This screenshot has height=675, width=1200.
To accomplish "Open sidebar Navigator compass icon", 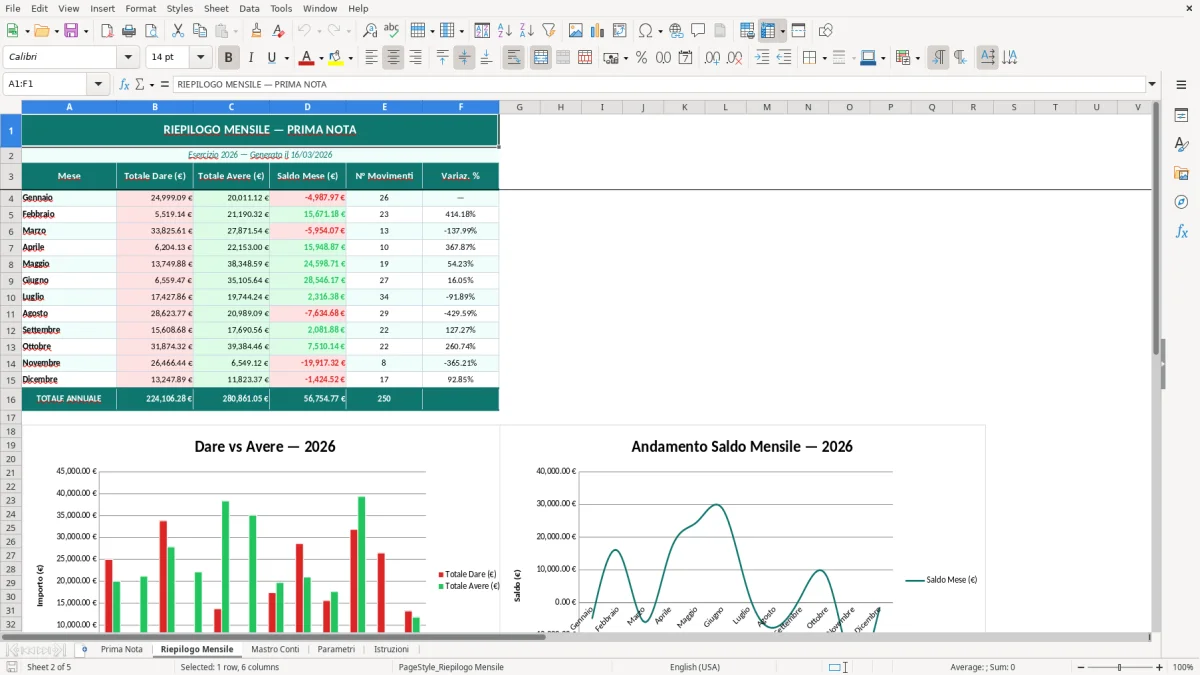I will 1181,202.
